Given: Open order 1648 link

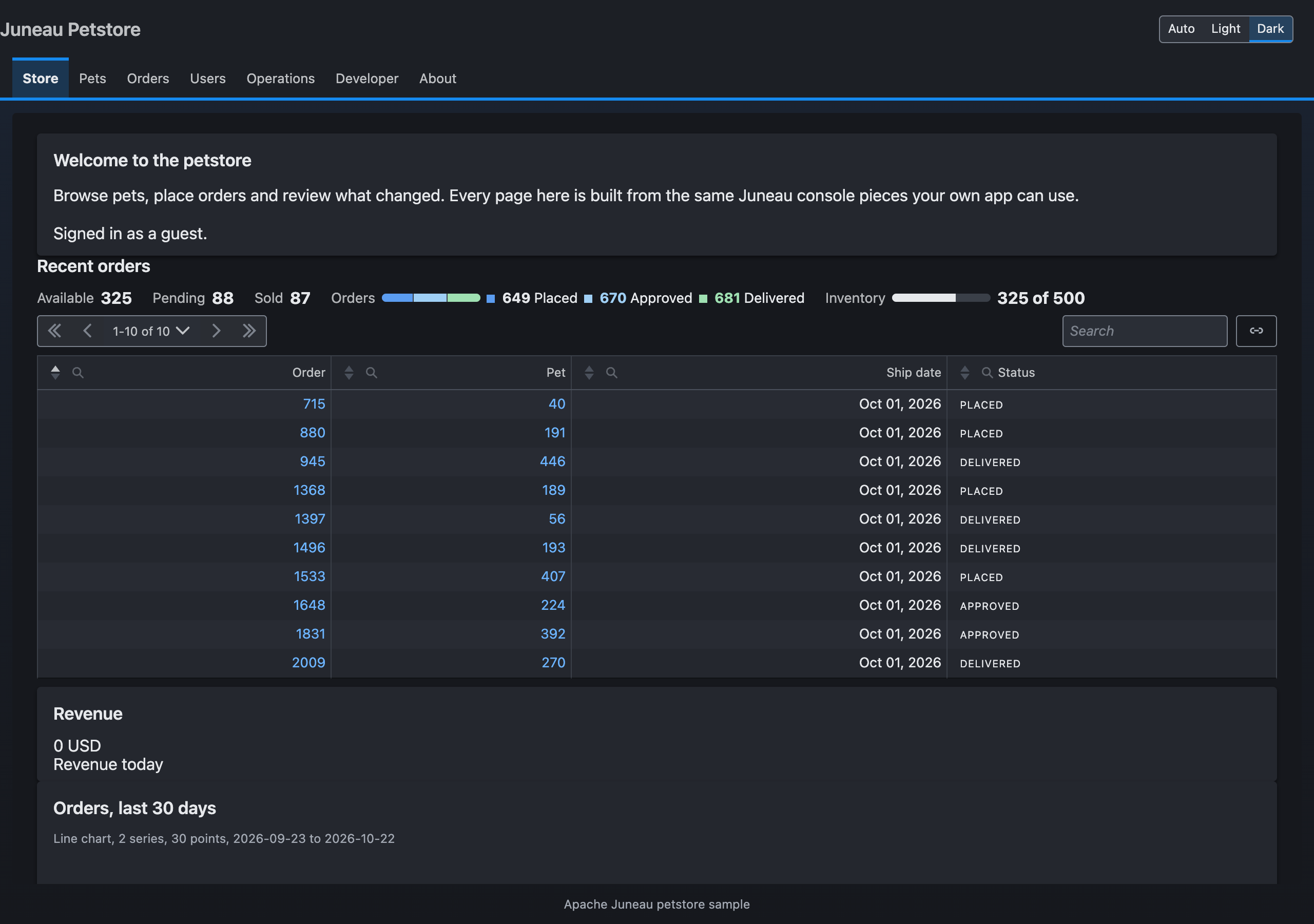Looking at the screenshot, I should coord(309,605).
